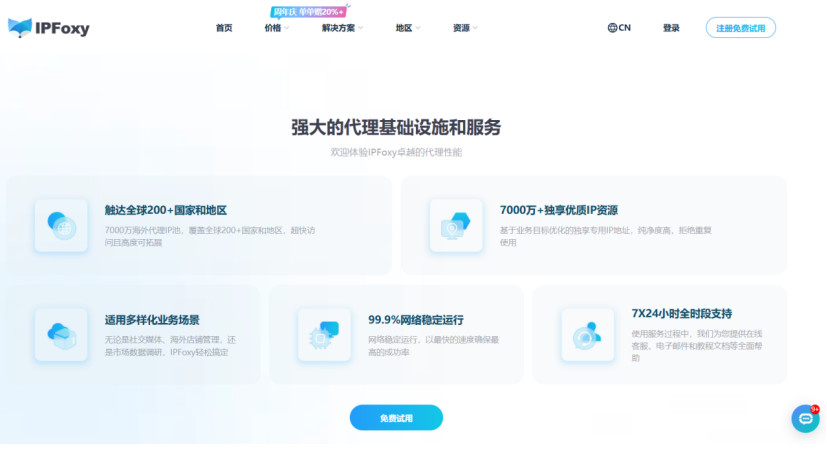Viewport: 827px width, 455px height.
Task: Click the globe icon for 200+ countries
Action: coord(60,225)
